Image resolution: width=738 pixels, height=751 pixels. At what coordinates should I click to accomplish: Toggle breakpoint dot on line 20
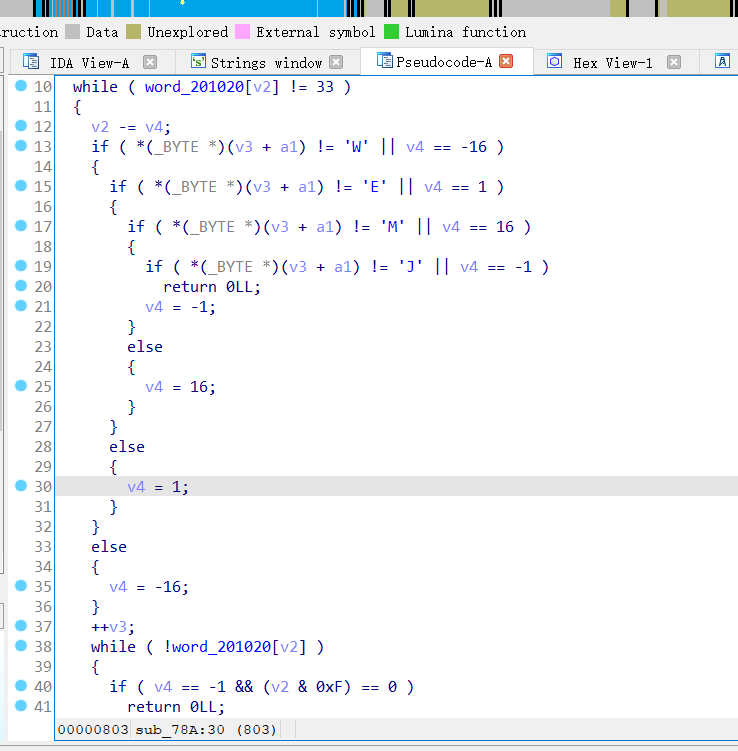pos(21,286)
